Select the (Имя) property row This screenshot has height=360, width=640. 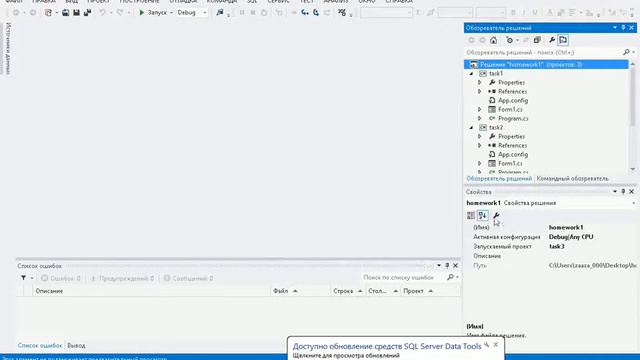(x=550, y=227)
